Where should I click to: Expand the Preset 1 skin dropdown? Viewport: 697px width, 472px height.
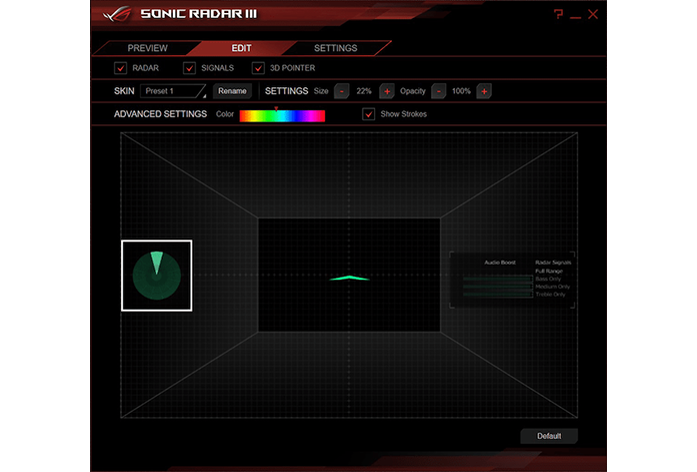point(173,91)
